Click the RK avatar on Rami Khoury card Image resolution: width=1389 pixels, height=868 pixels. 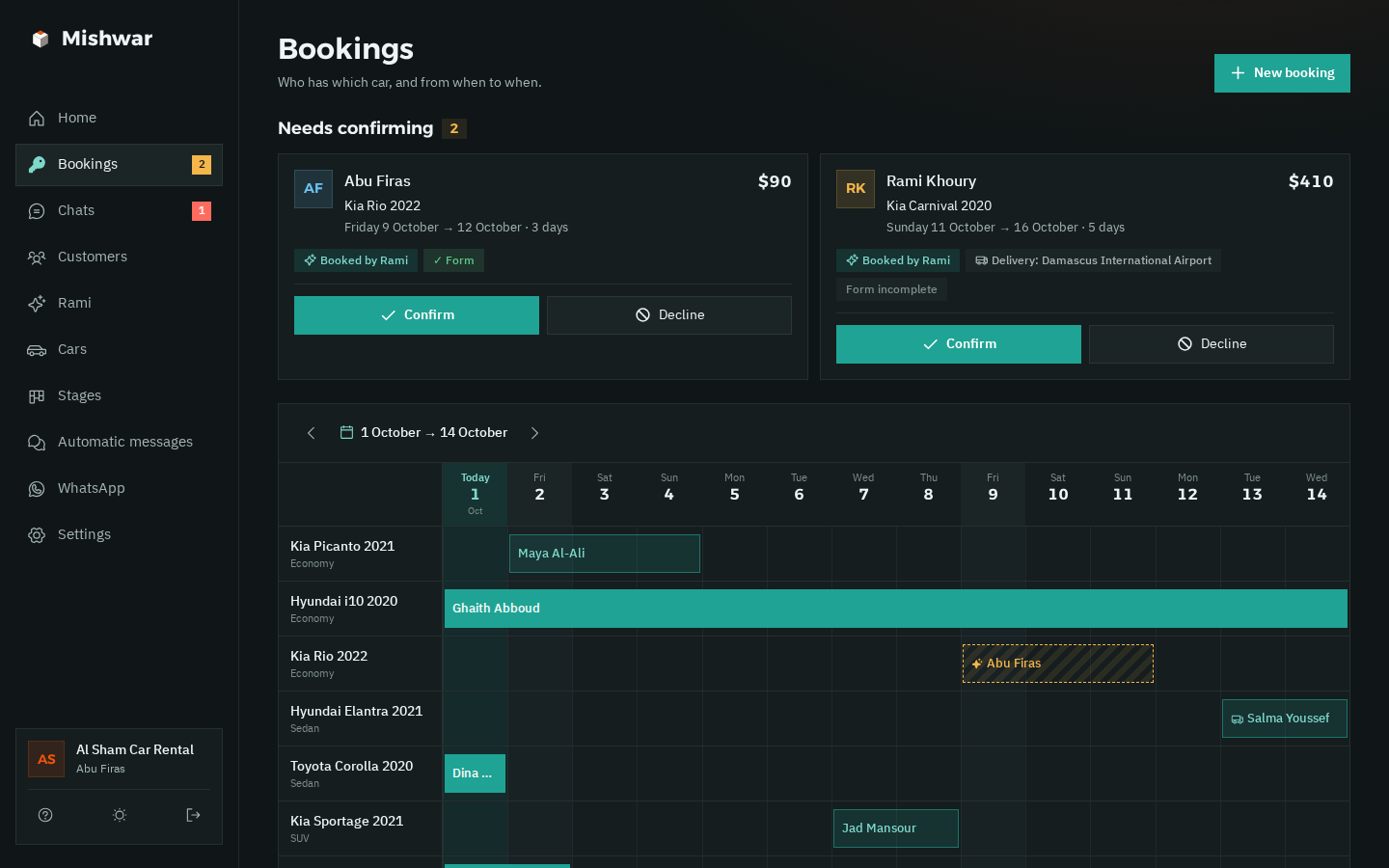coord(856,189)
